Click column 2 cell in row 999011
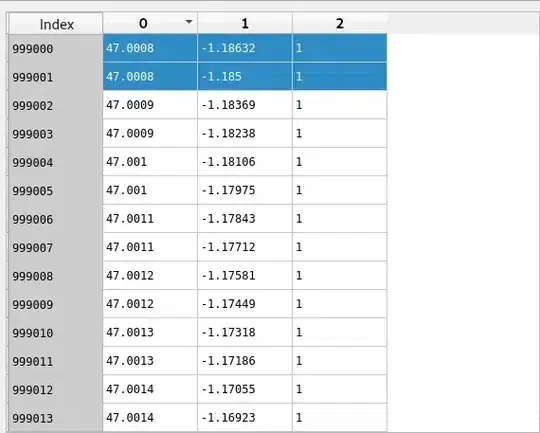540x433 pixels. coord(340,361)
